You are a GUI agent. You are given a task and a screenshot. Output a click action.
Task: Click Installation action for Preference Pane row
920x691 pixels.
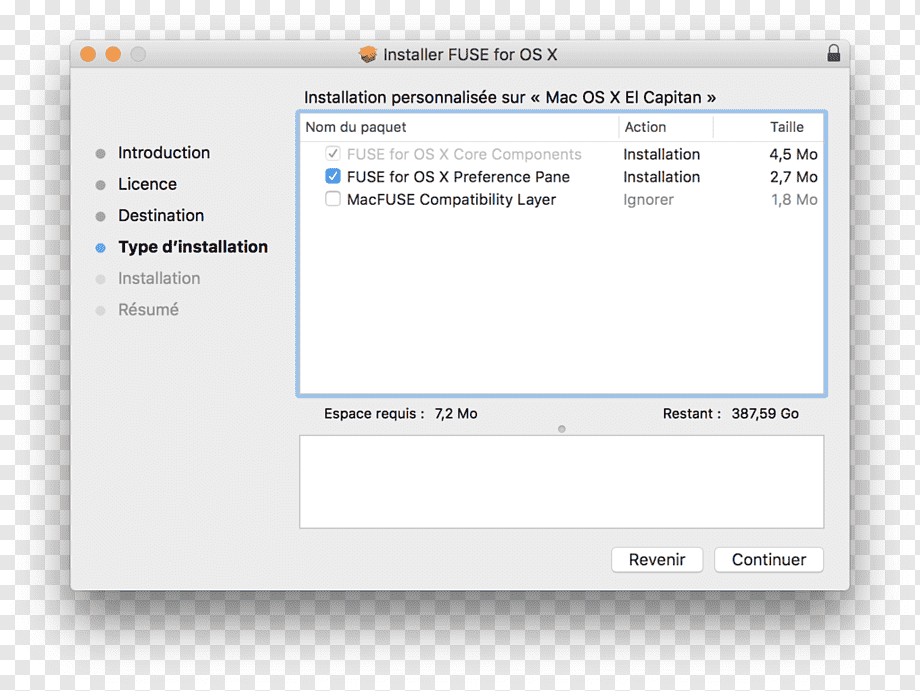coord(661,177)
